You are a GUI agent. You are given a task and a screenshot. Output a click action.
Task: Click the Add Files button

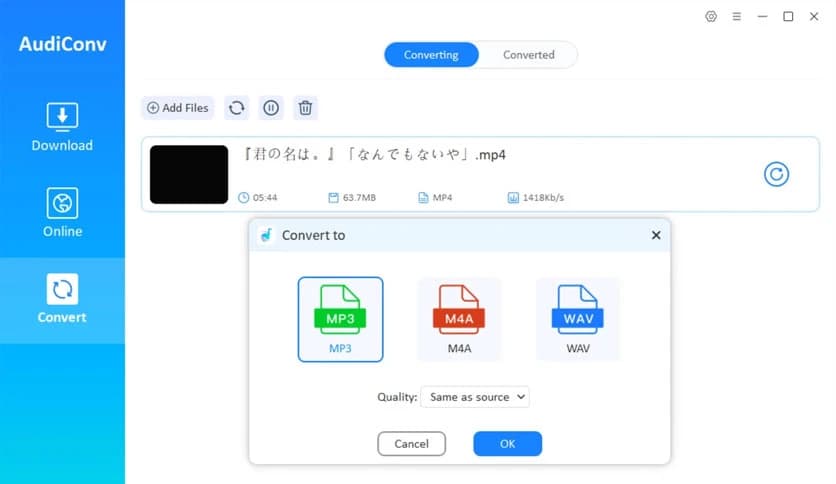coord(178,108)
